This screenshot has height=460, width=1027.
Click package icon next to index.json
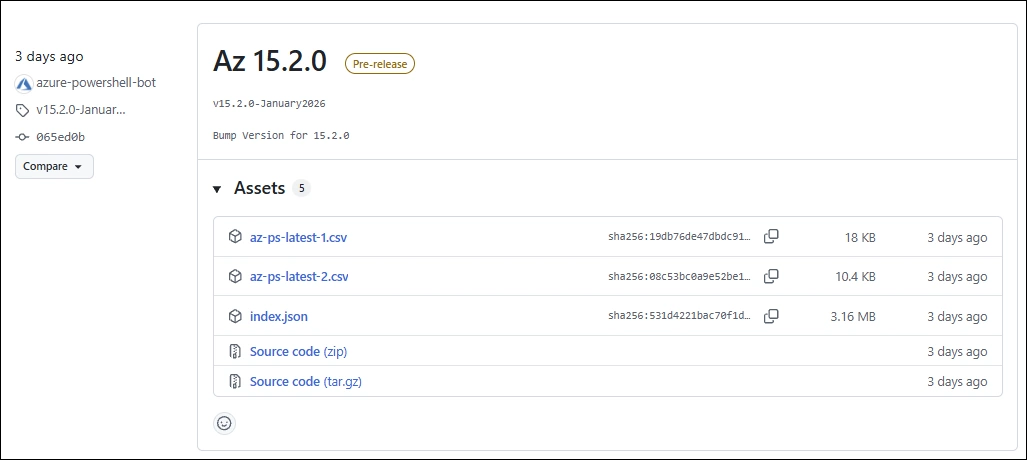point(235,316)
